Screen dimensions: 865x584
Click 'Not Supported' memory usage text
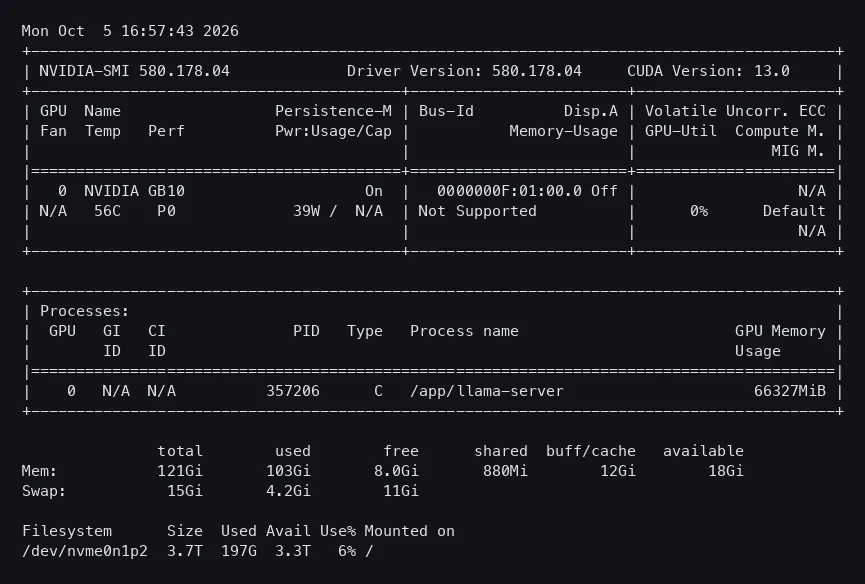(477, 211)
